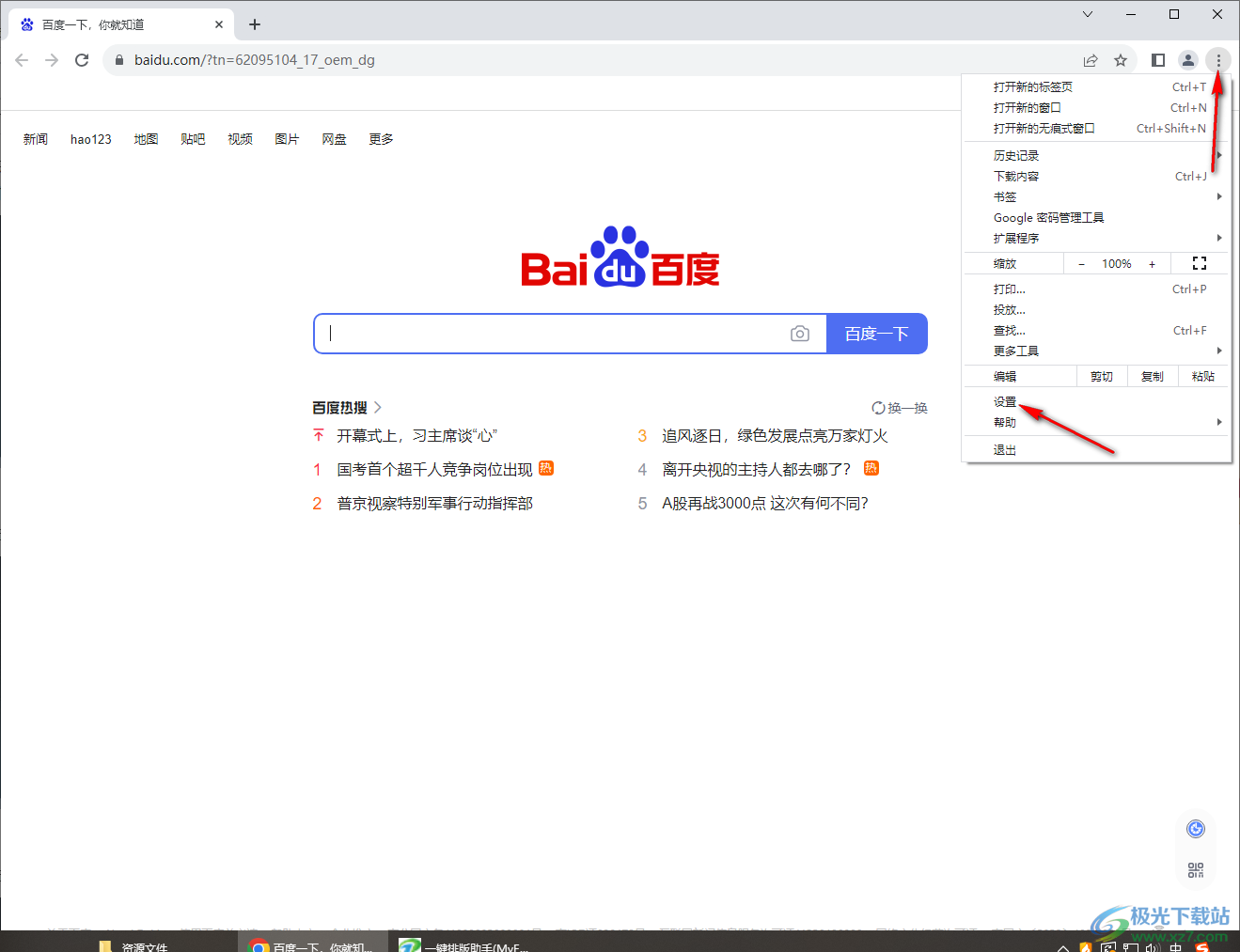This screenshot has width=1240, height=952.
Task: Click the camera image search icon
Action: coord(800,334)
